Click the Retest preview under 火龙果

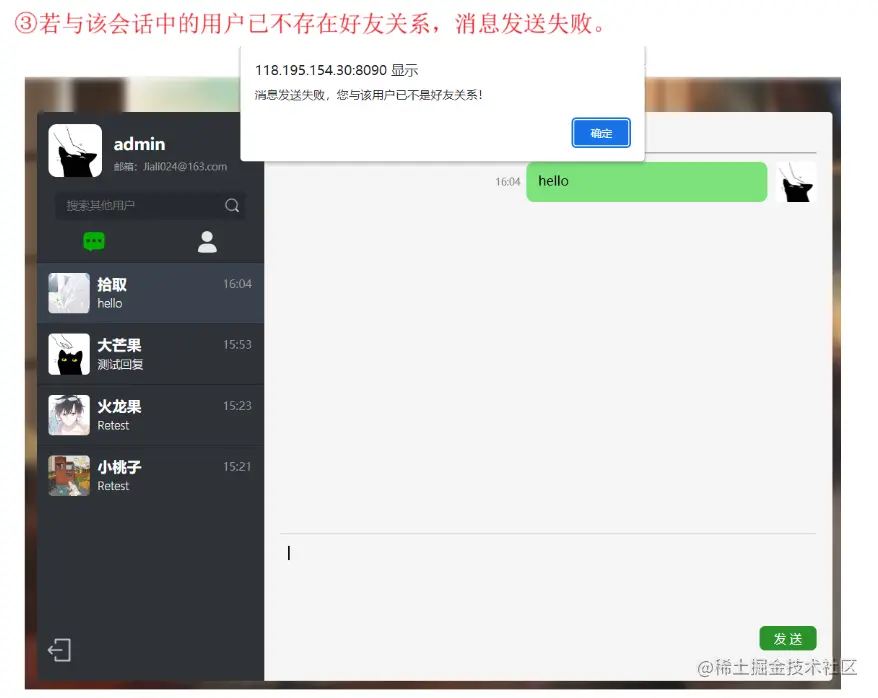point(113,426)
